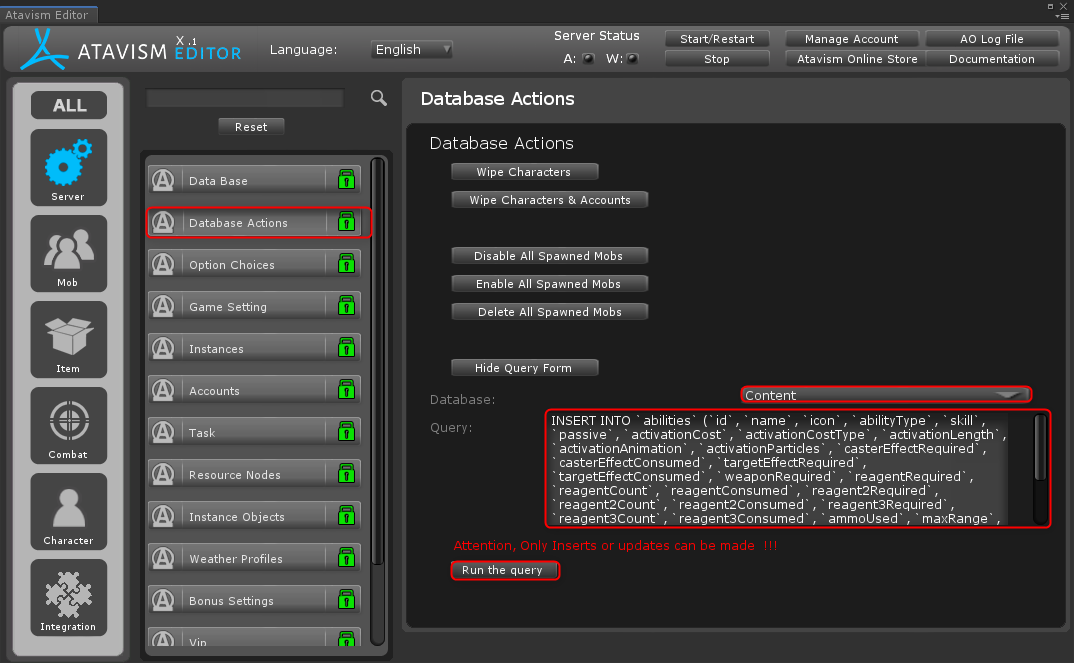Toggle the green lock on Game Setting

click(x=346, y=306)
